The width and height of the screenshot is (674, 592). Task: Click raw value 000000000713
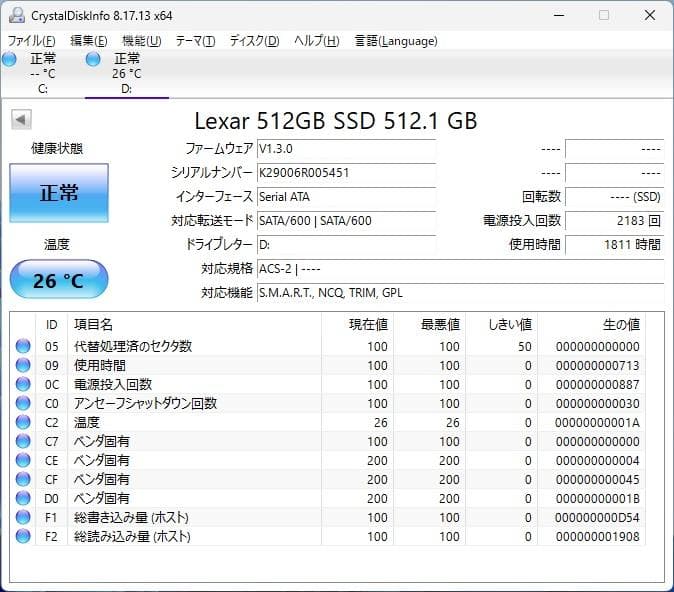(x=597, y=365)
